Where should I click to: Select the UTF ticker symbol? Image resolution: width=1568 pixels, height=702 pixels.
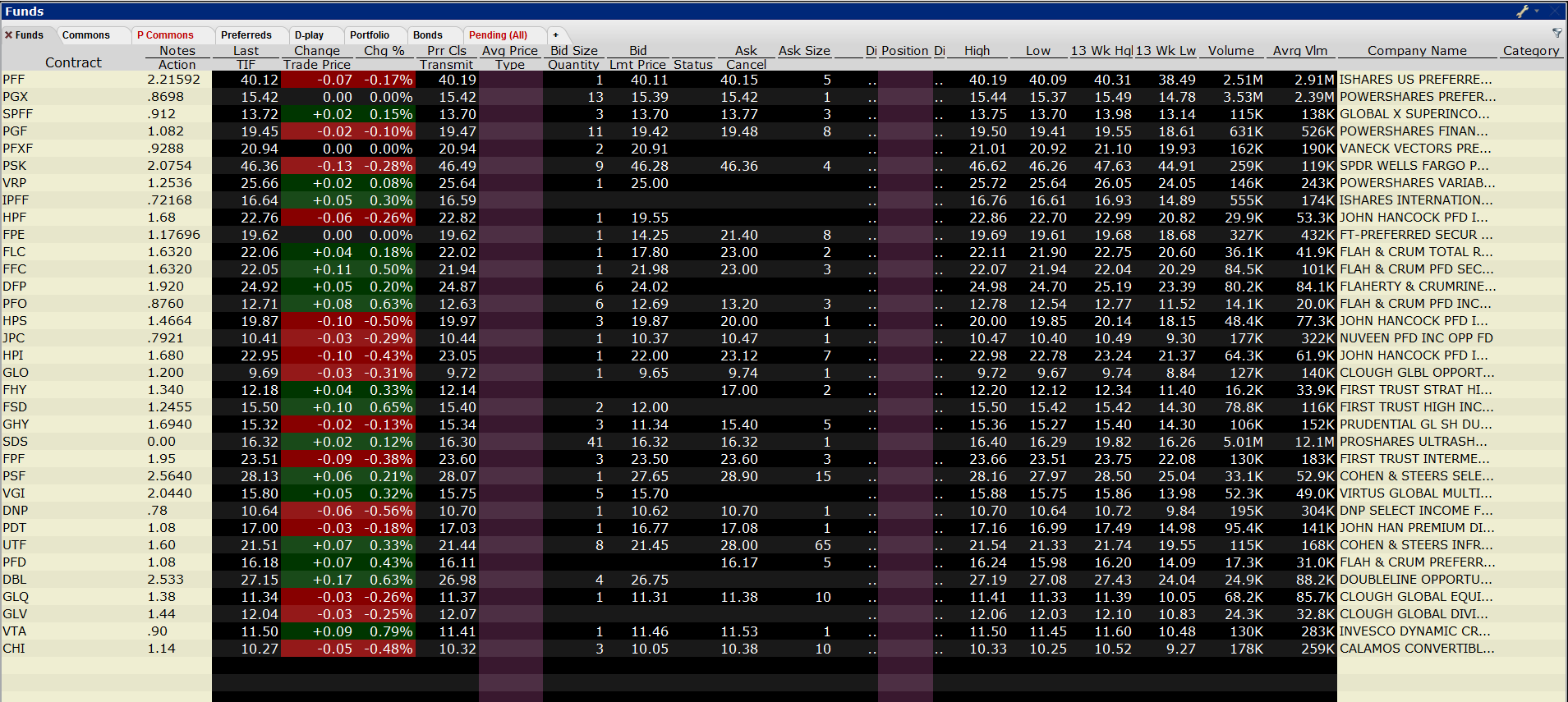tap(15, 545)
